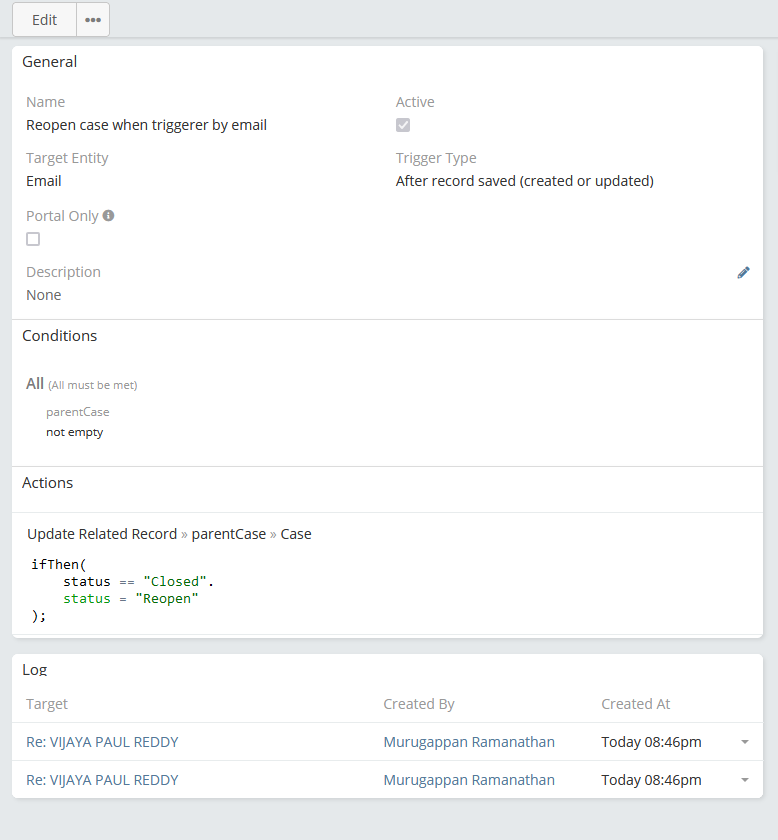The height and width of the screenshot is (840, 778).
Task: Click the Name field value text
Action: pyautogui.click(x=146, y=125)
